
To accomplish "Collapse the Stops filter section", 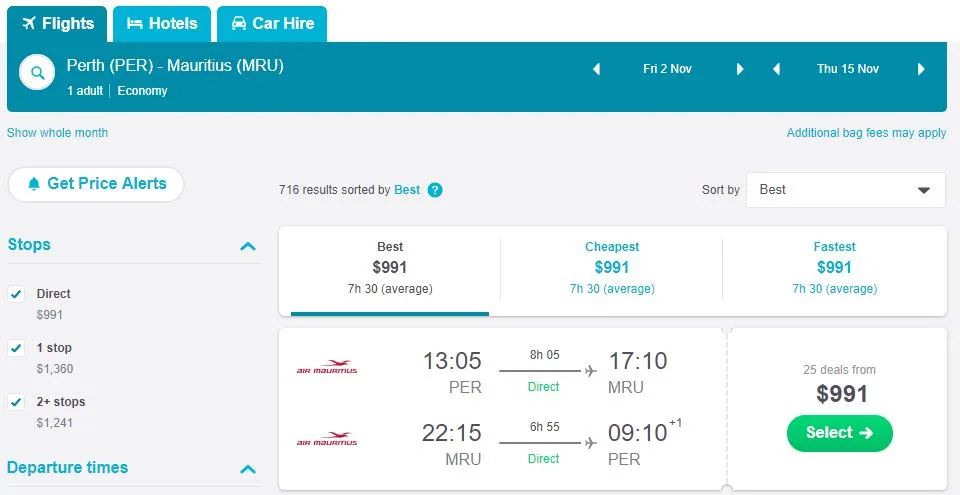I will tap(248, 246).
